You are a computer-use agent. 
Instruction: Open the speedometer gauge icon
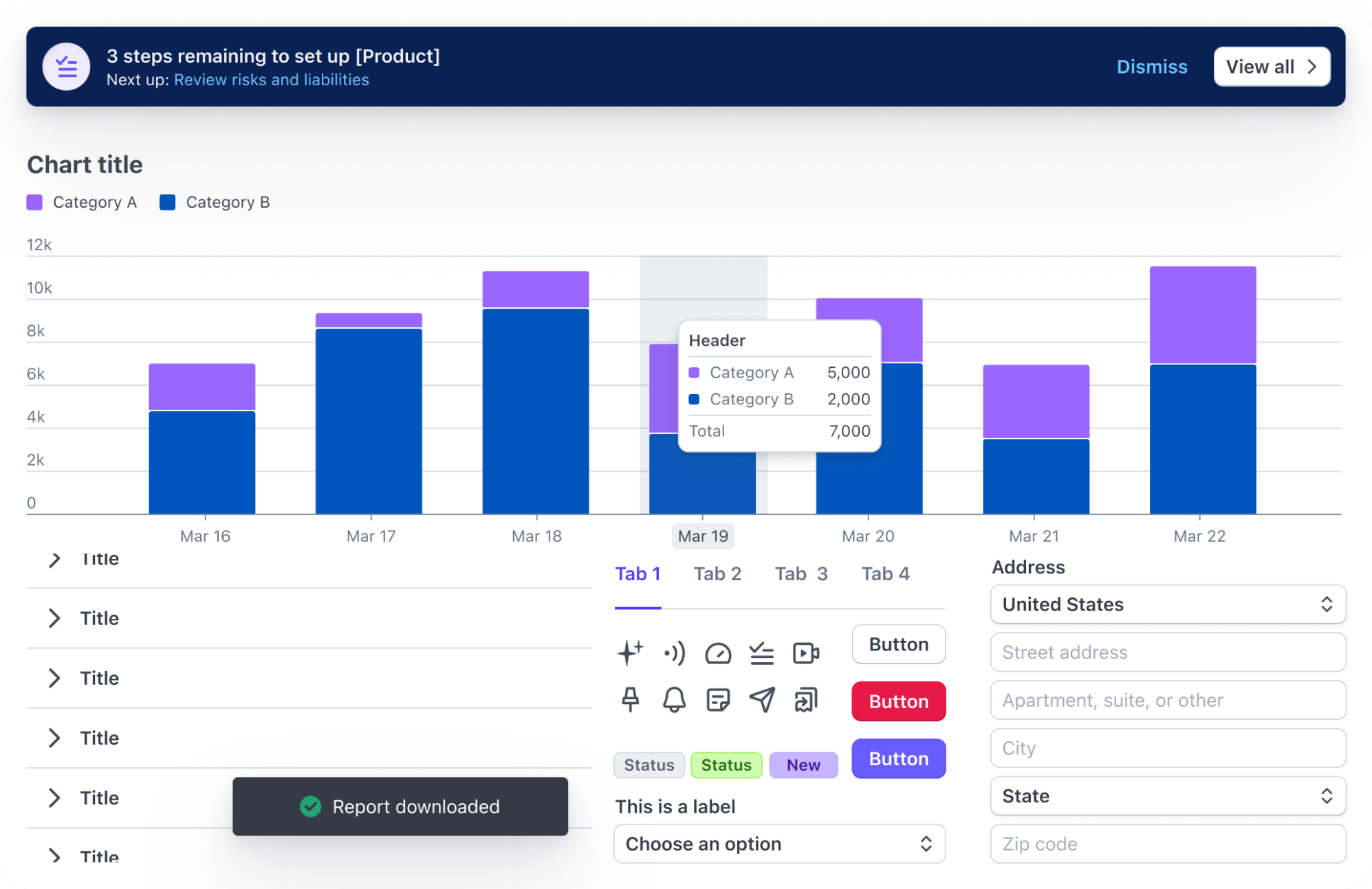point(718,653)
